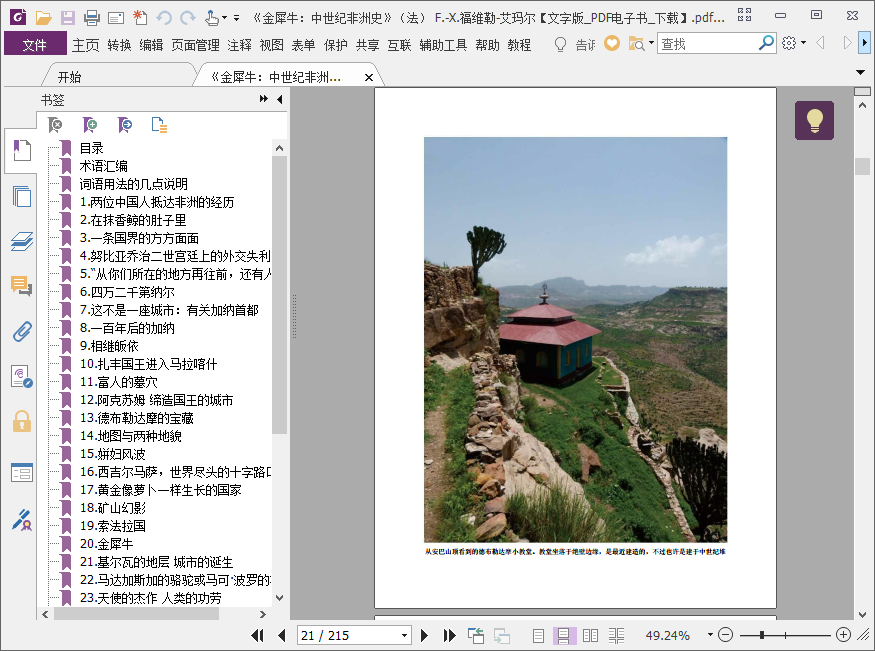Click the document view vertical scrollbar thumb

coord(862,166)
